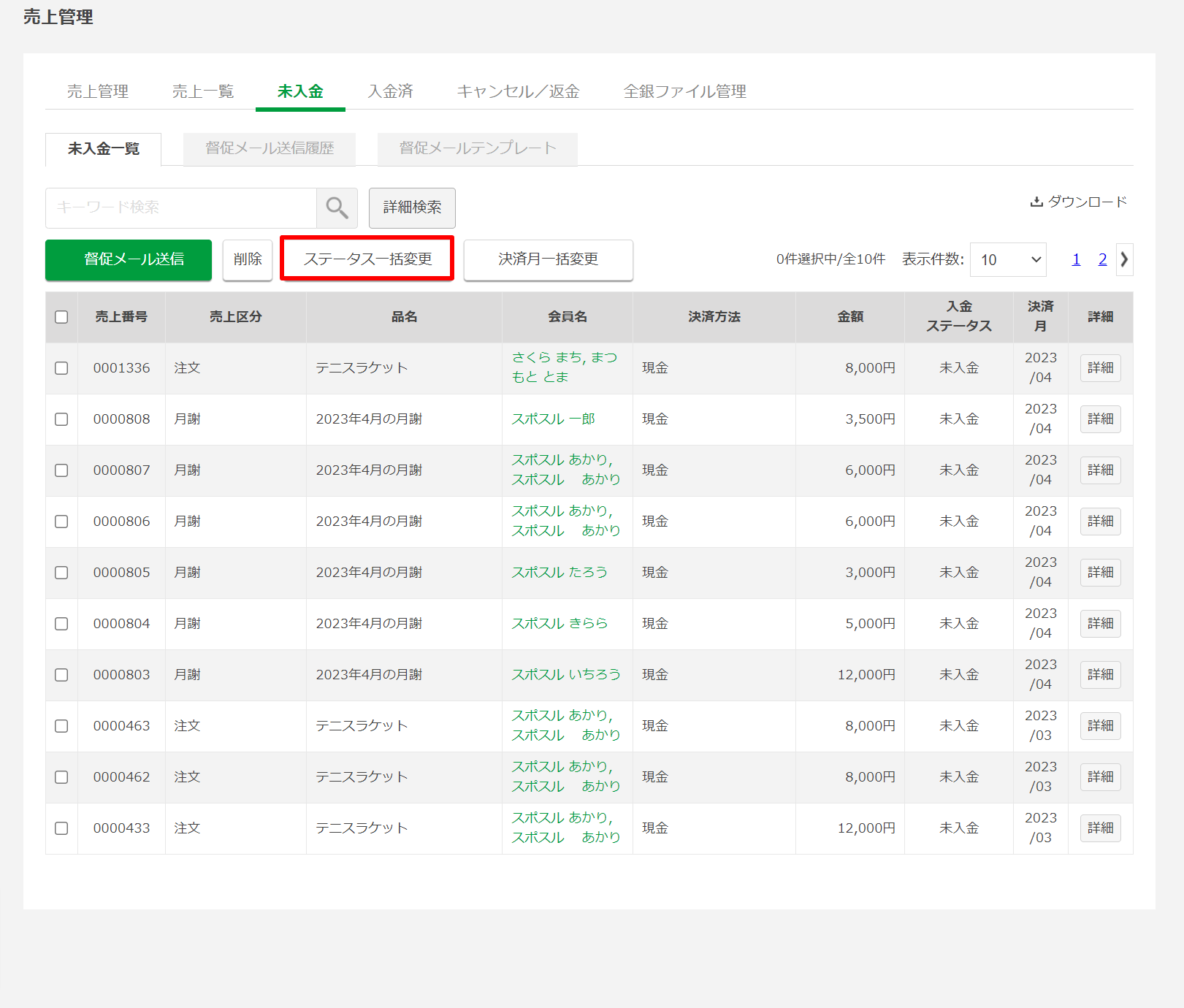Open member link スポスル 一郎
This screenshot has width=1184, height=1008.
click(553, 419)
